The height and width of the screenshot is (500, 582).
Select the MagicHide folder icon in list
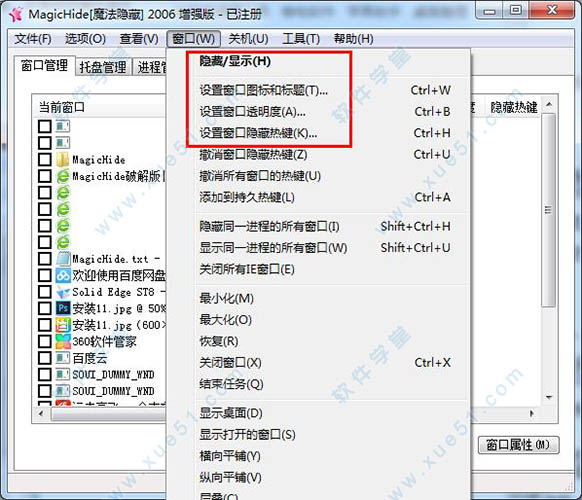pyautogui.click(x=63, y=160)
